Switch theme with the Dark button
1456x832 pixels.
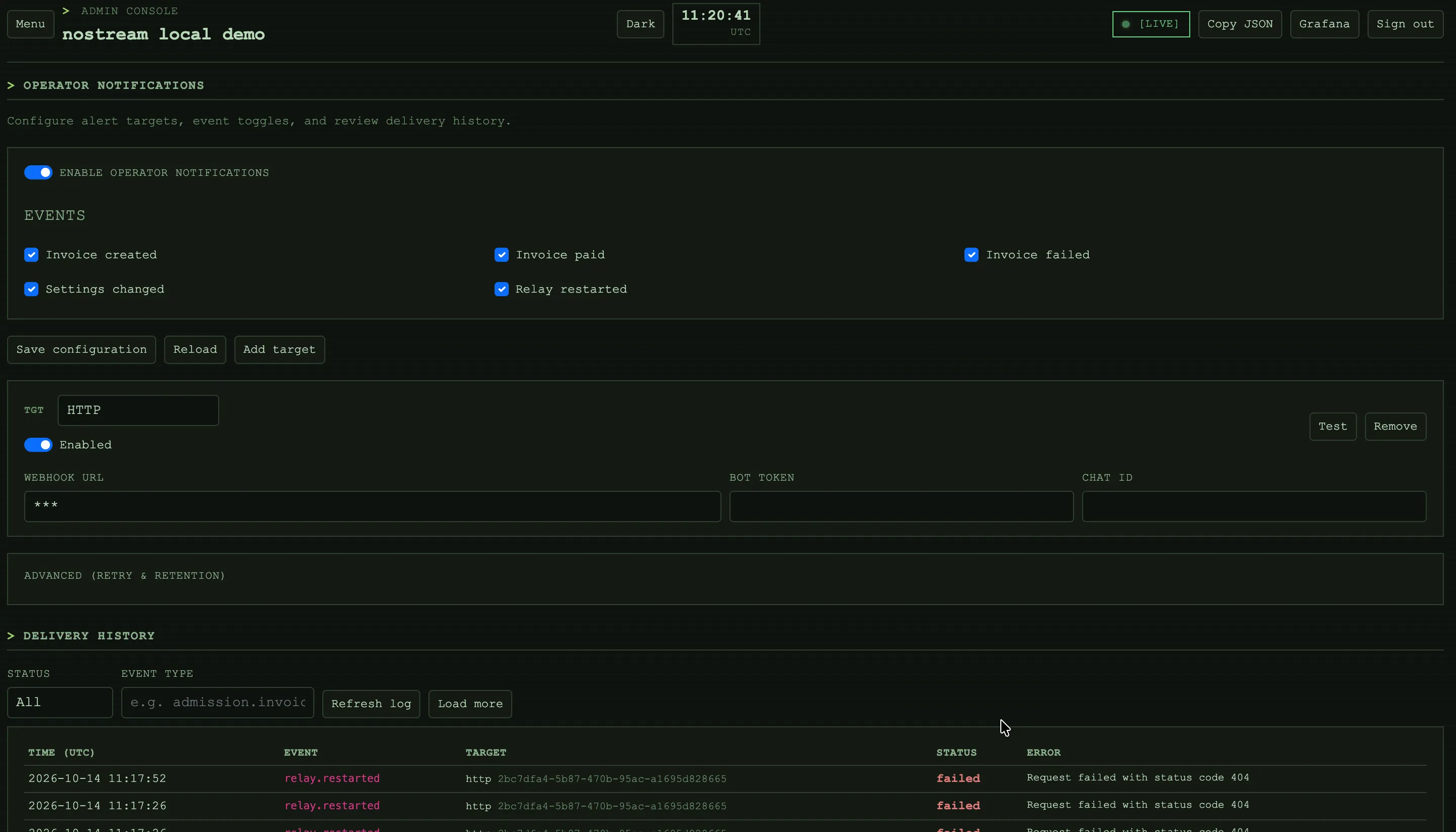click(x=640, y=24)
